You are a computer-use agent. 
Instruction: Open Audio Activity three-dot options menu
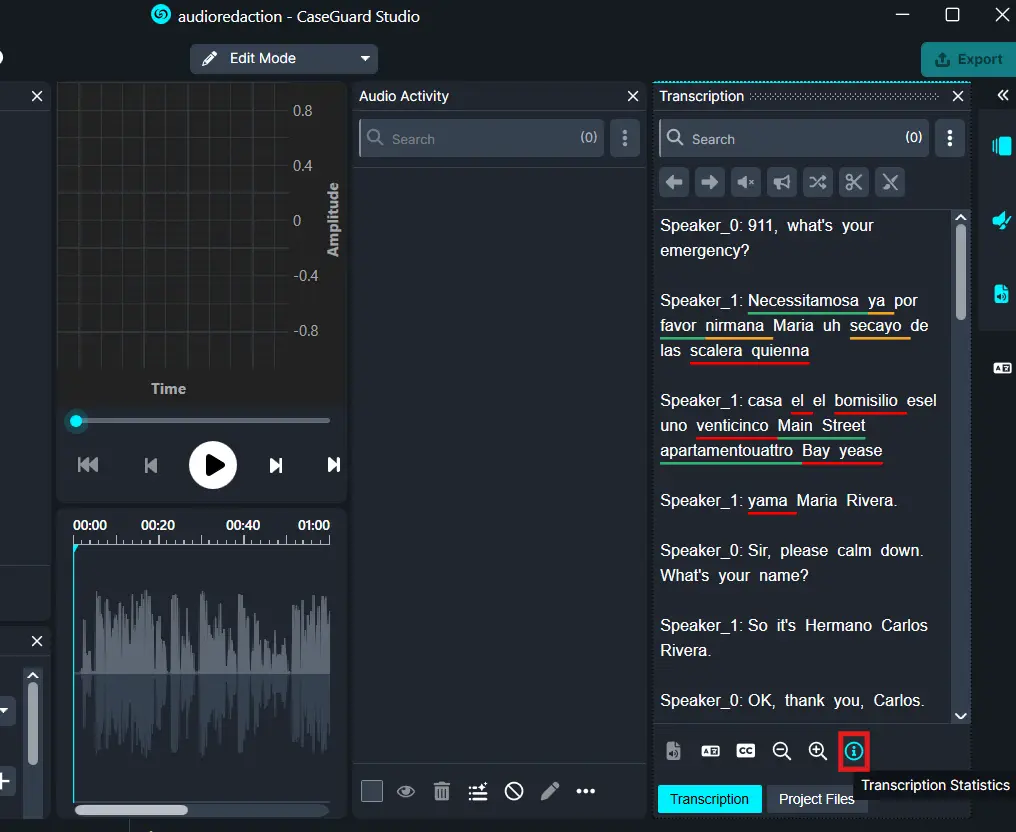point(625,138)
